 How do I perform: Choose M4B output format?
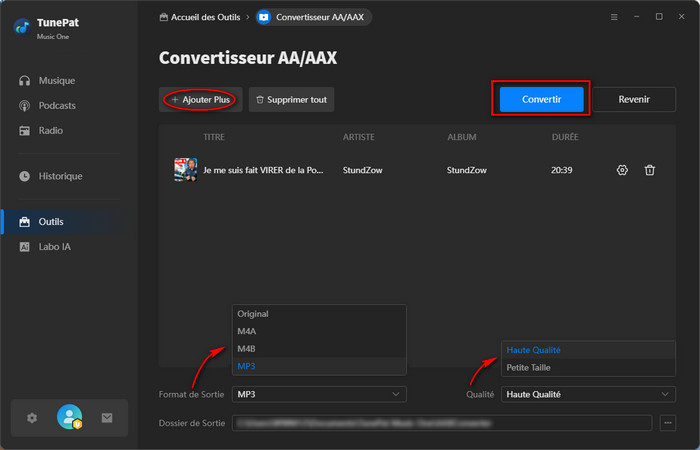(x=319, y=349)
